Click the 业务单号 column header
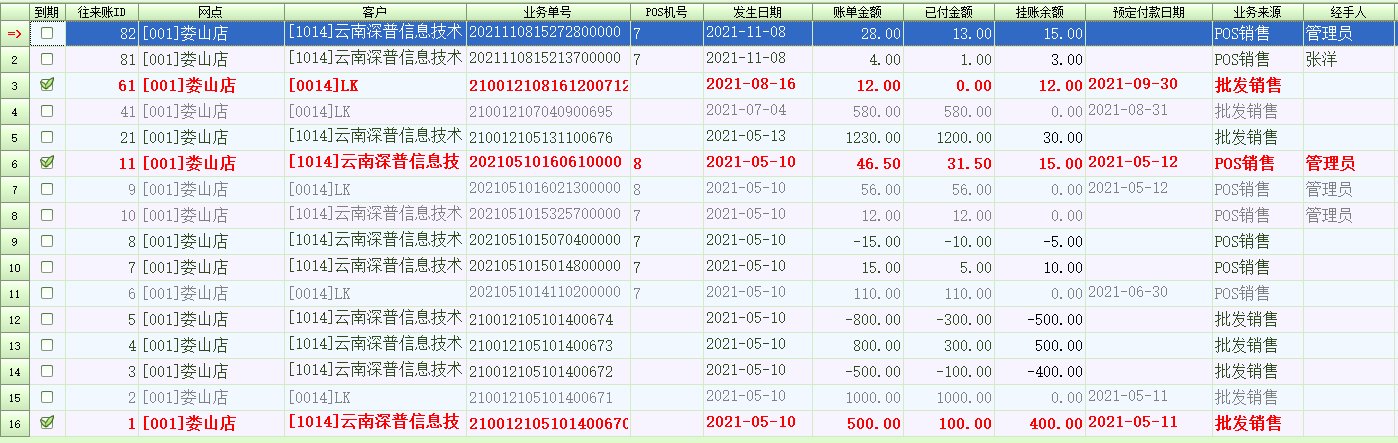The image size is (1398, 443). (x=548, y=12)
